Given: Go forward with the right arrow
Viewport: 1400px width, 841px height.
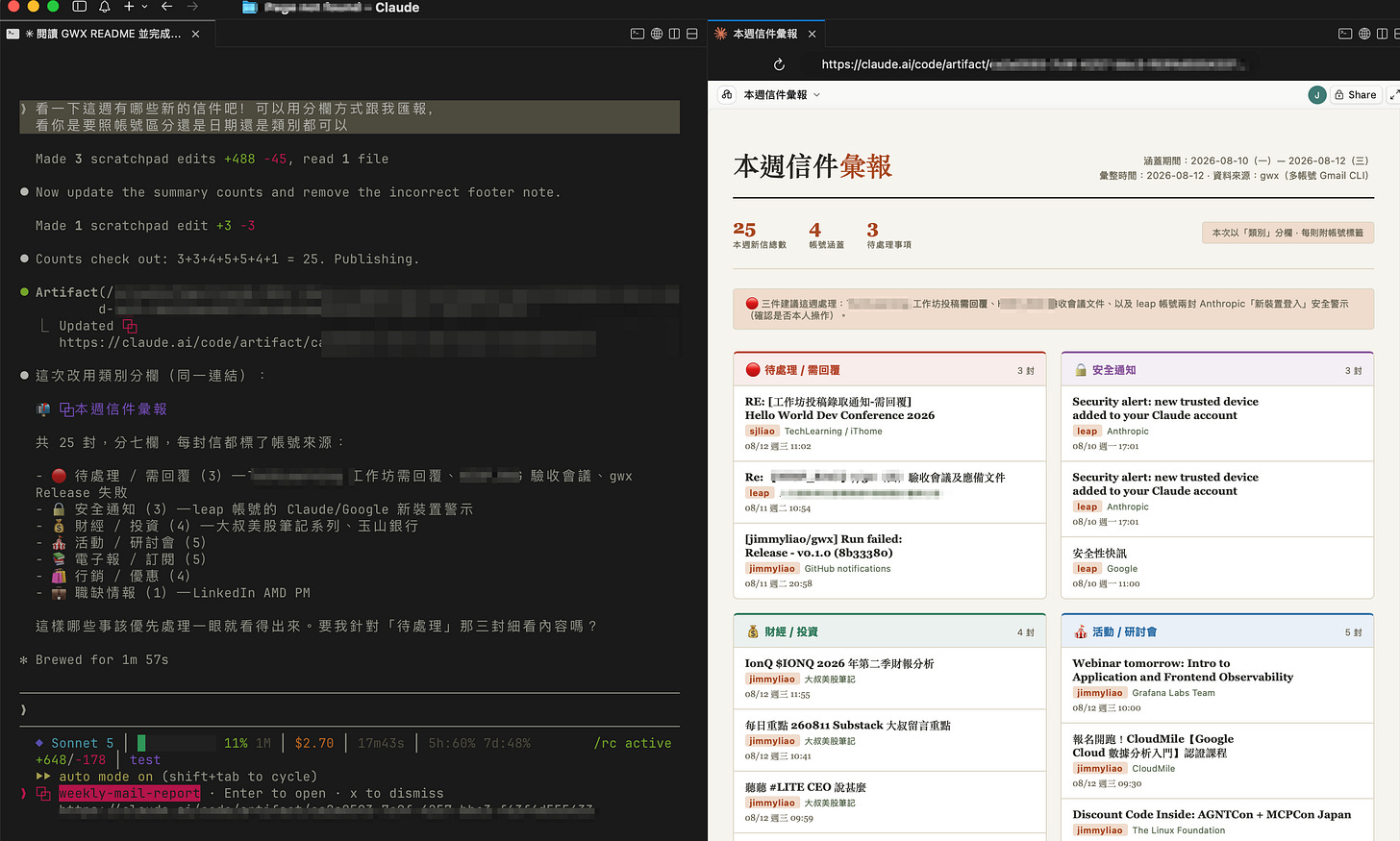Looking at the screenshot, I should [192, 7].
